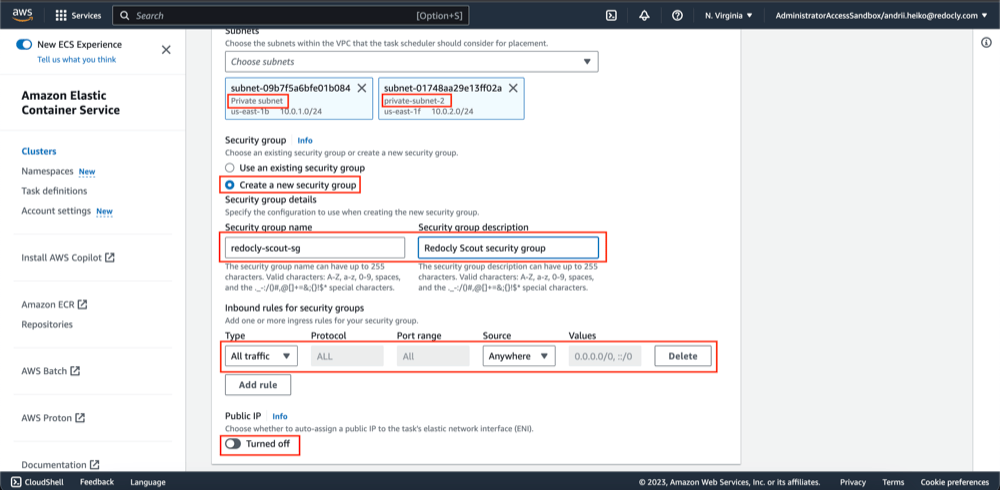Open the notifications bell
The width and height of the screenshot is (1000, 490).
coord(644,15)
